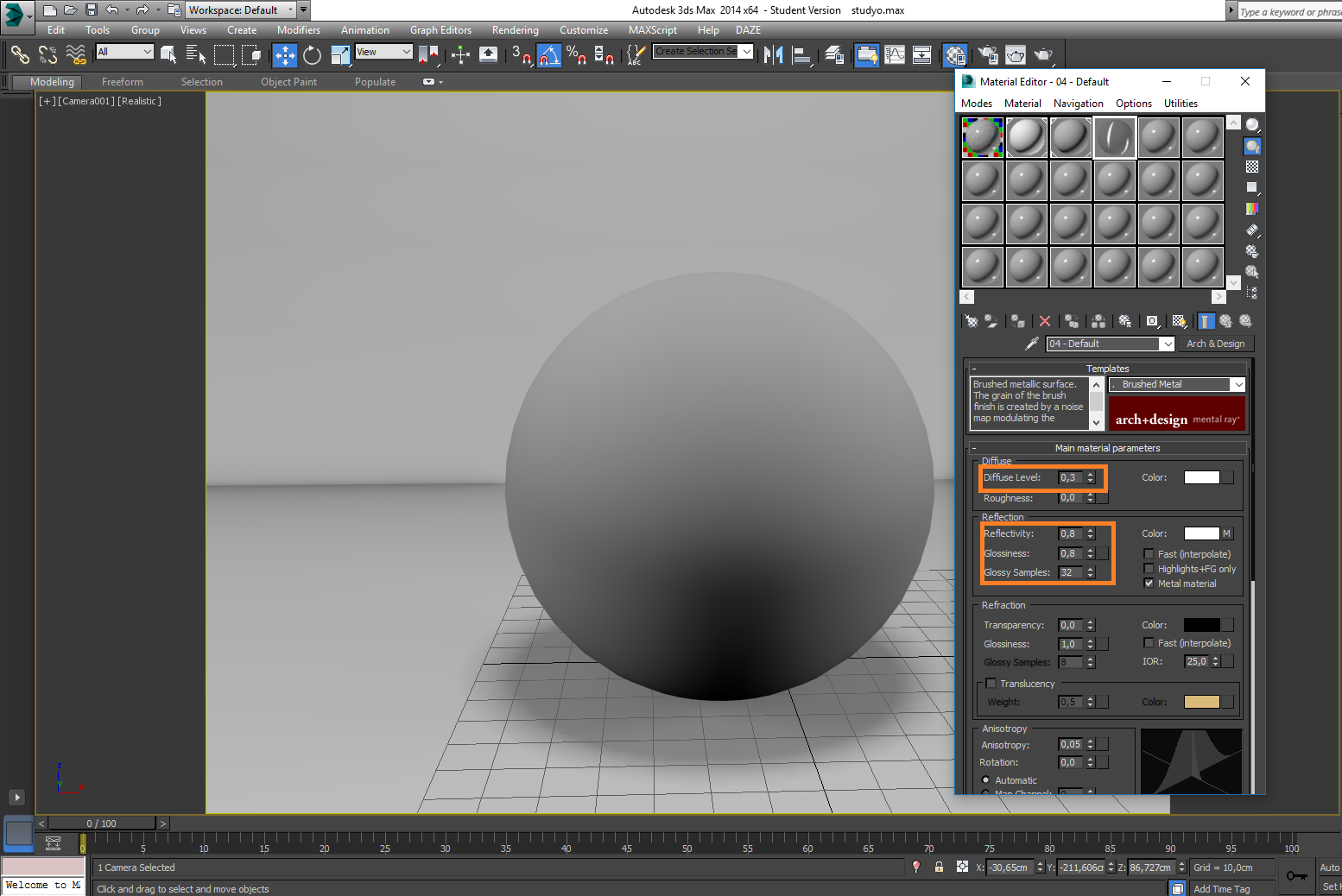Enable the Translucency checkbox
Viewport: 1342px width, 896px height.
point(991,684)
